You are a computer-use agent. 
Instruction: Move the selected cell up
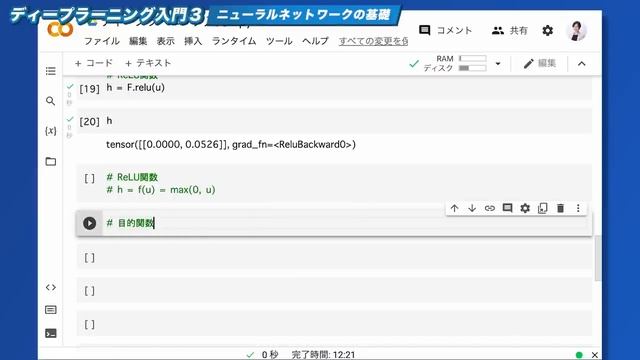coord(454,208)
